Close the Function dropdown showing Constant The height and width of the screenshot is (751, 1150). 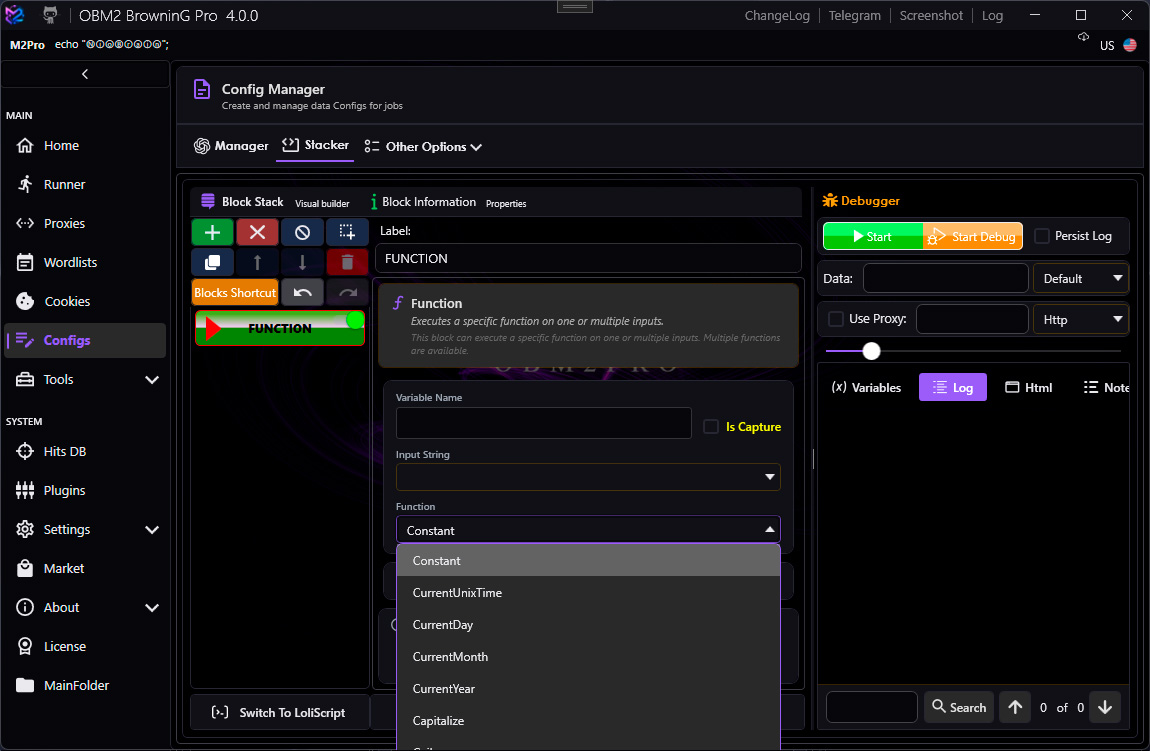click(588, 530)
